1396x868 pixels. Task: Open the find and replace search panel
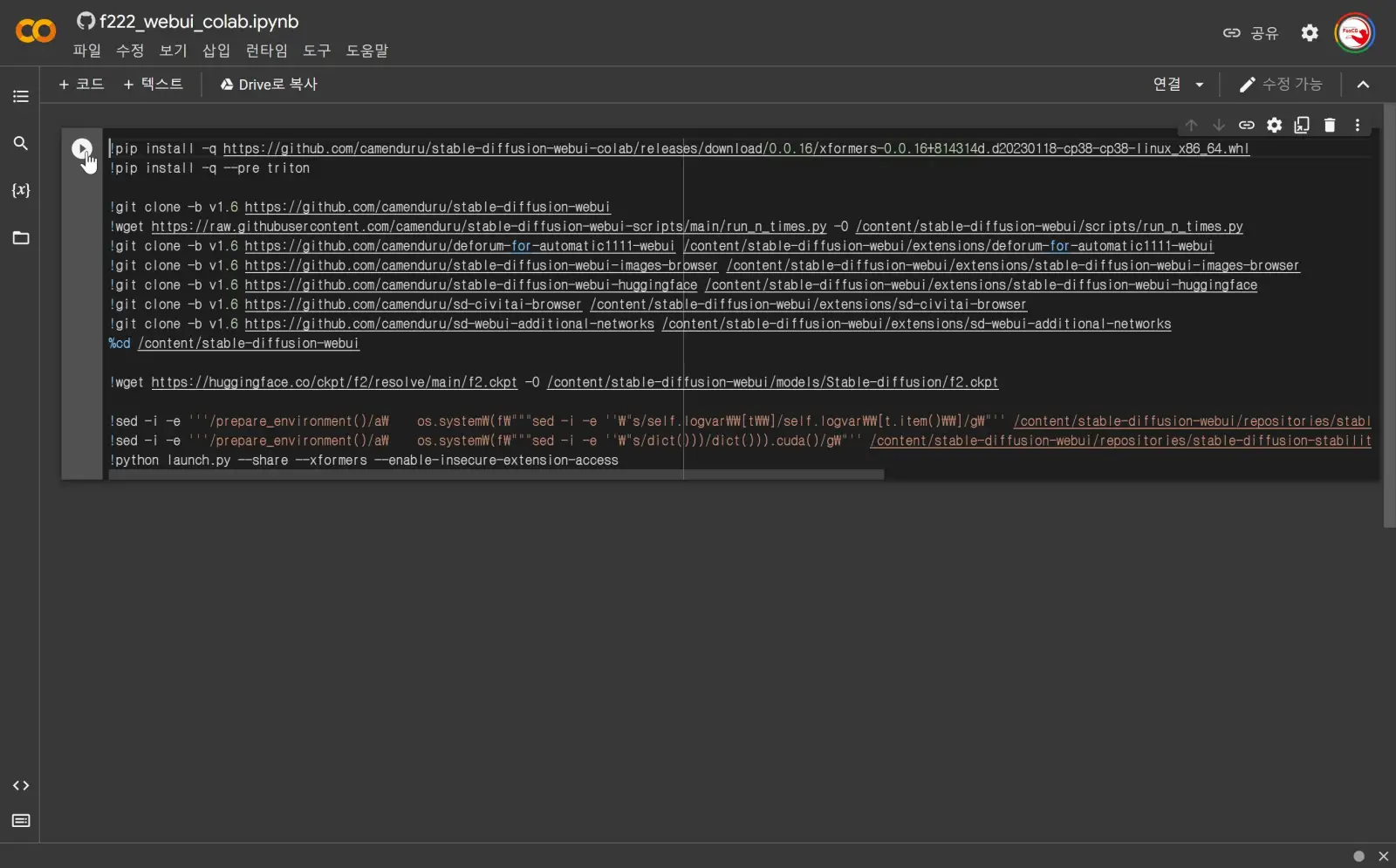point(21,143)
